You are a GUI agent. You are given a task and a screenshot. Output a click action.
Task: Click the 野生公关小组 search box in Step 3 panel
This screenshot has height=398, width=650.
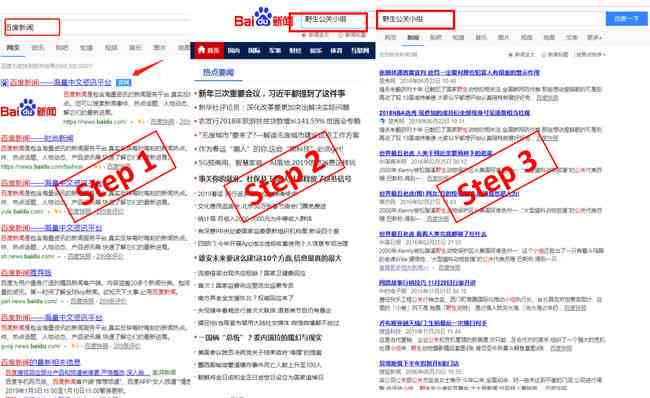point(415,19)
